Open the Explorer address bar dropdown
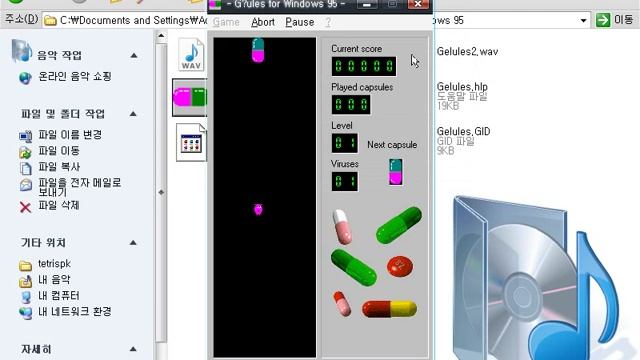This screenshot has width=640, height=360. coord(583,20)
